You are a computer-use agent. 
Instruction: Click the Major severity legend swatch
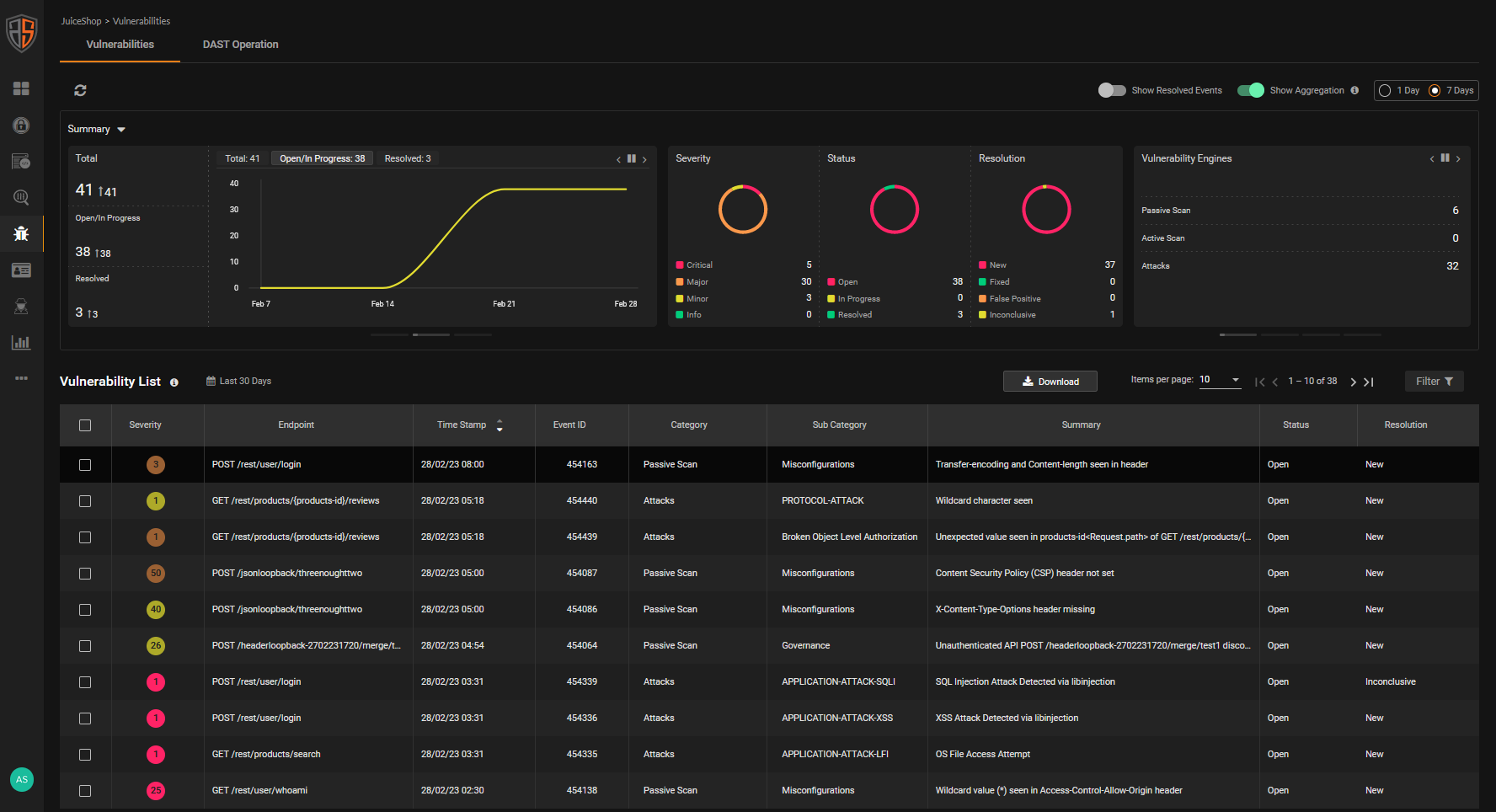[x=680, y=282]
